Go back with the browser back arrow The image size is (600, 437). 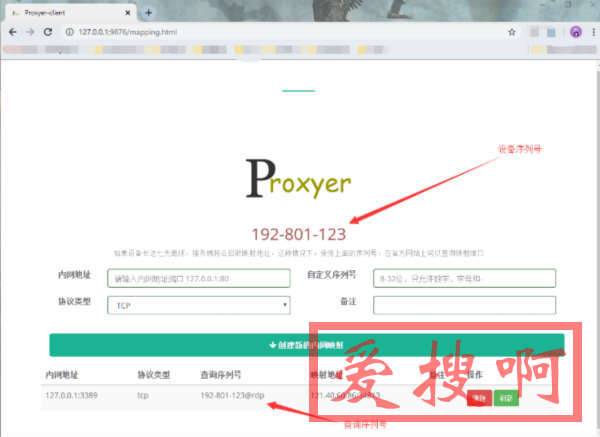click(x=13, y=32)
